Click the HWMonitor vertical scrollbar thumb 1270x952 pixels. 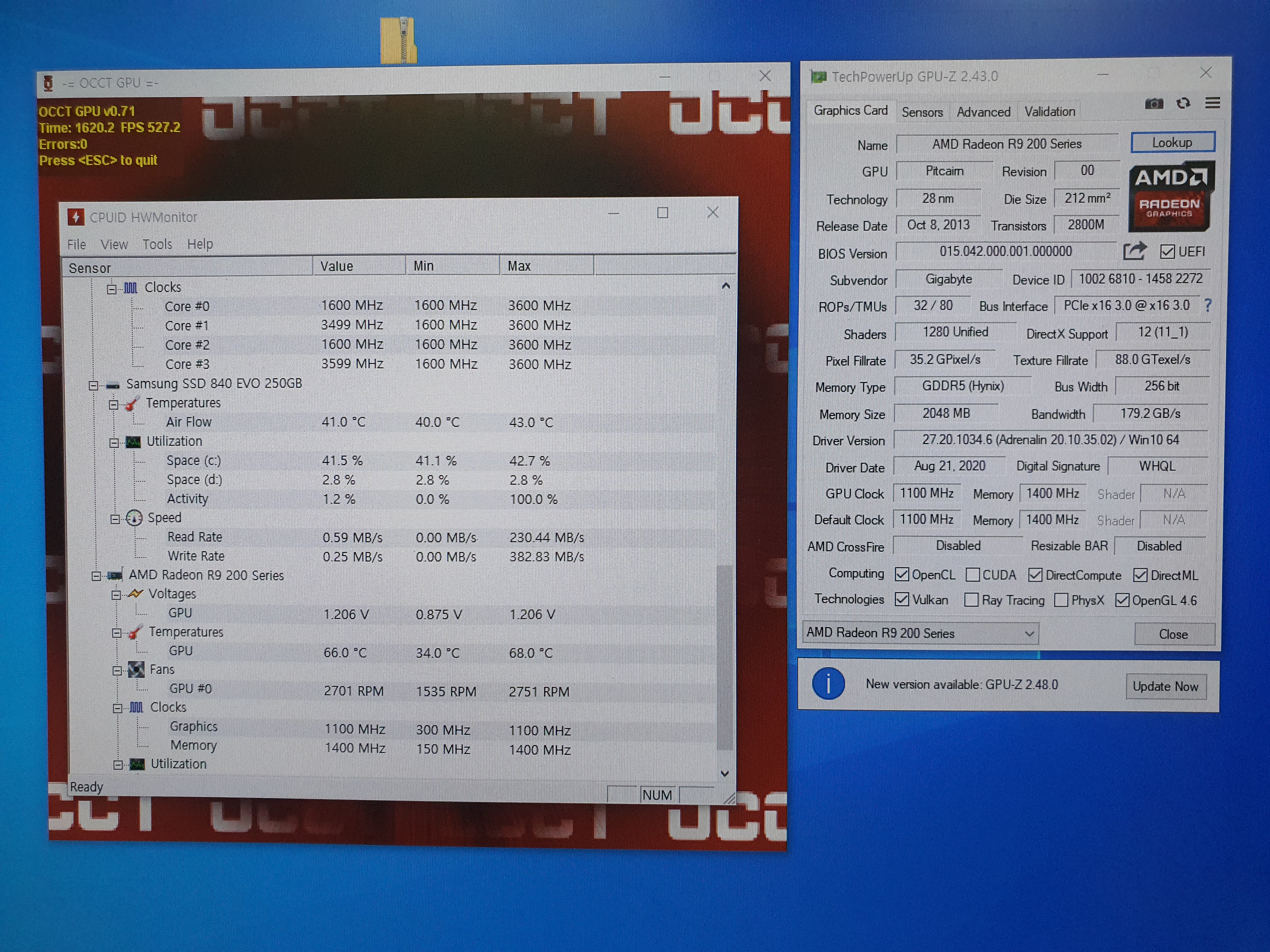(725, 657)
